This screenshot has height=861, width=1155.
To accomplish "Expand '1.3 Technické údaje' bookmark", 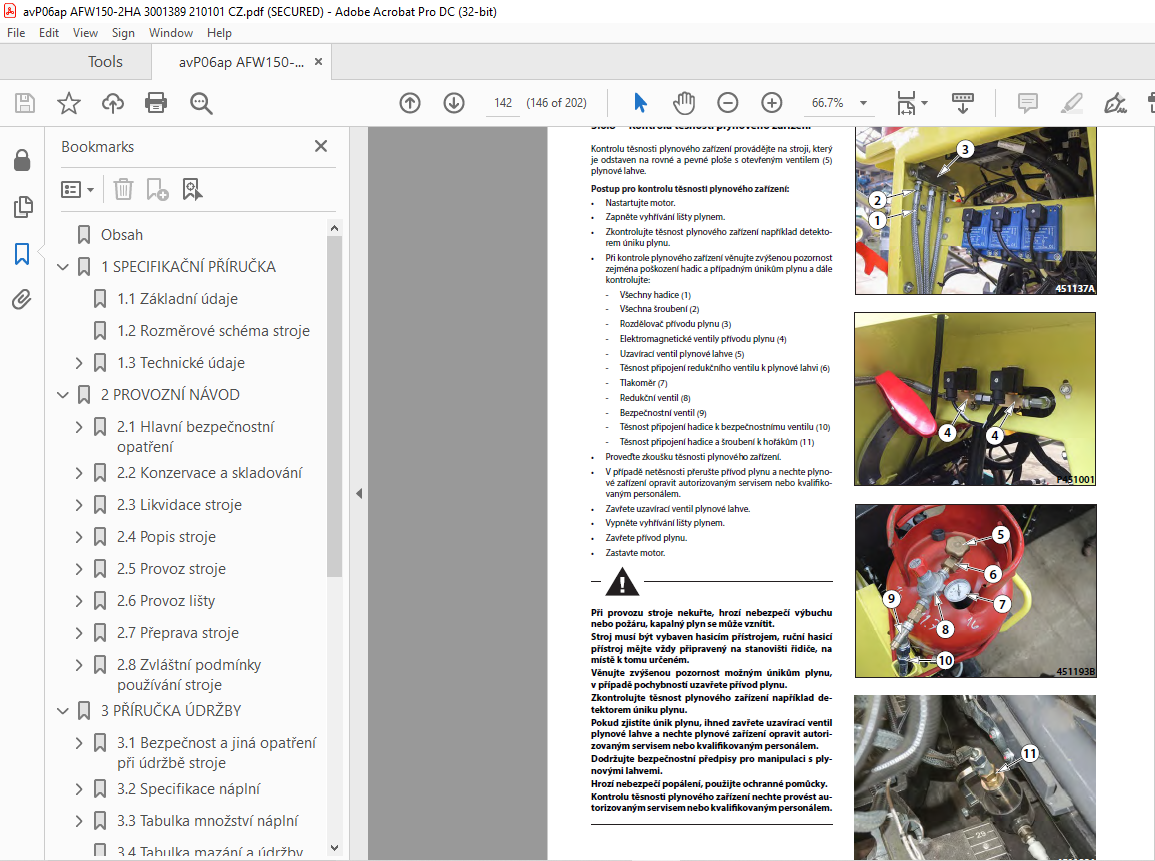I will click(79, 363).
